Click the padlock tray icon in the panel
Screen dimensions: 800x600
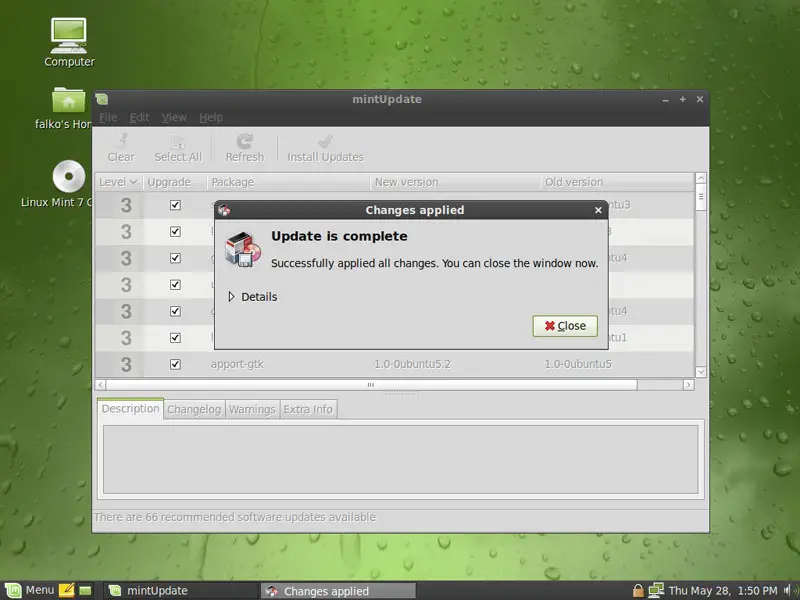[638, 591]
